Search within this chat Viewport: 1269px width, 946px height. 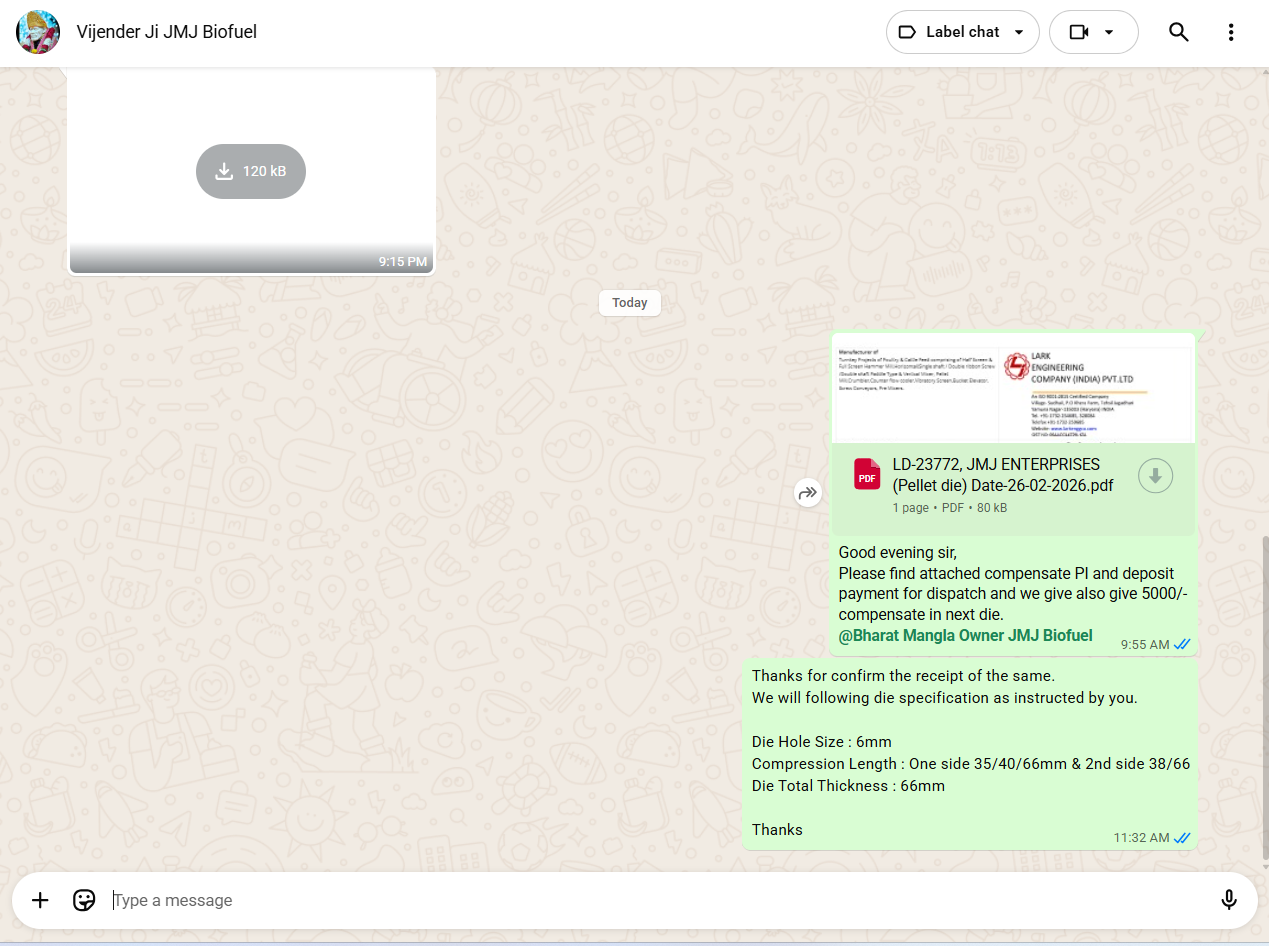click(x=1179, y=32)
